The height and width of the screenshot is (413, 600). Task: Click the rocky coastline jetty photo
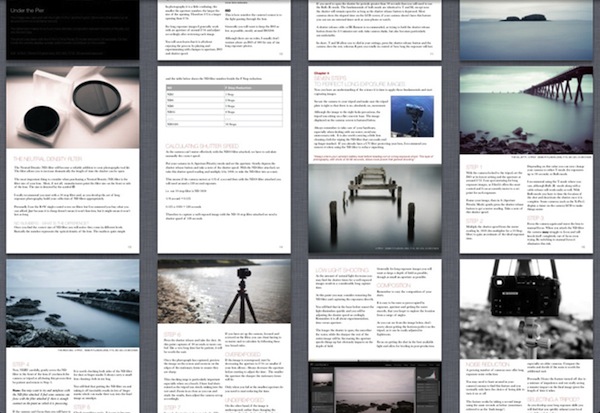73,303
